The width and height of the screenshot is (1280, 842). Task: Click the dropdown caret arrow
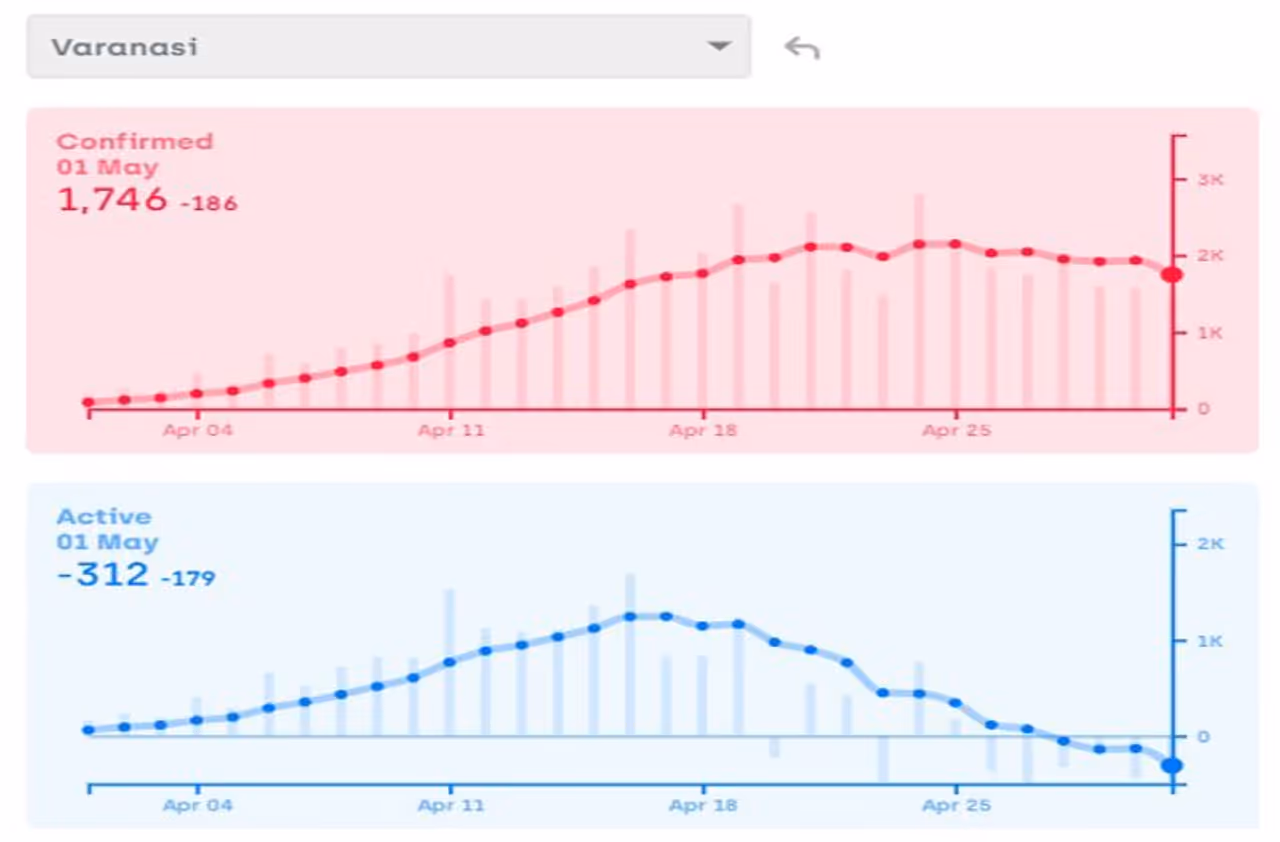718,46
